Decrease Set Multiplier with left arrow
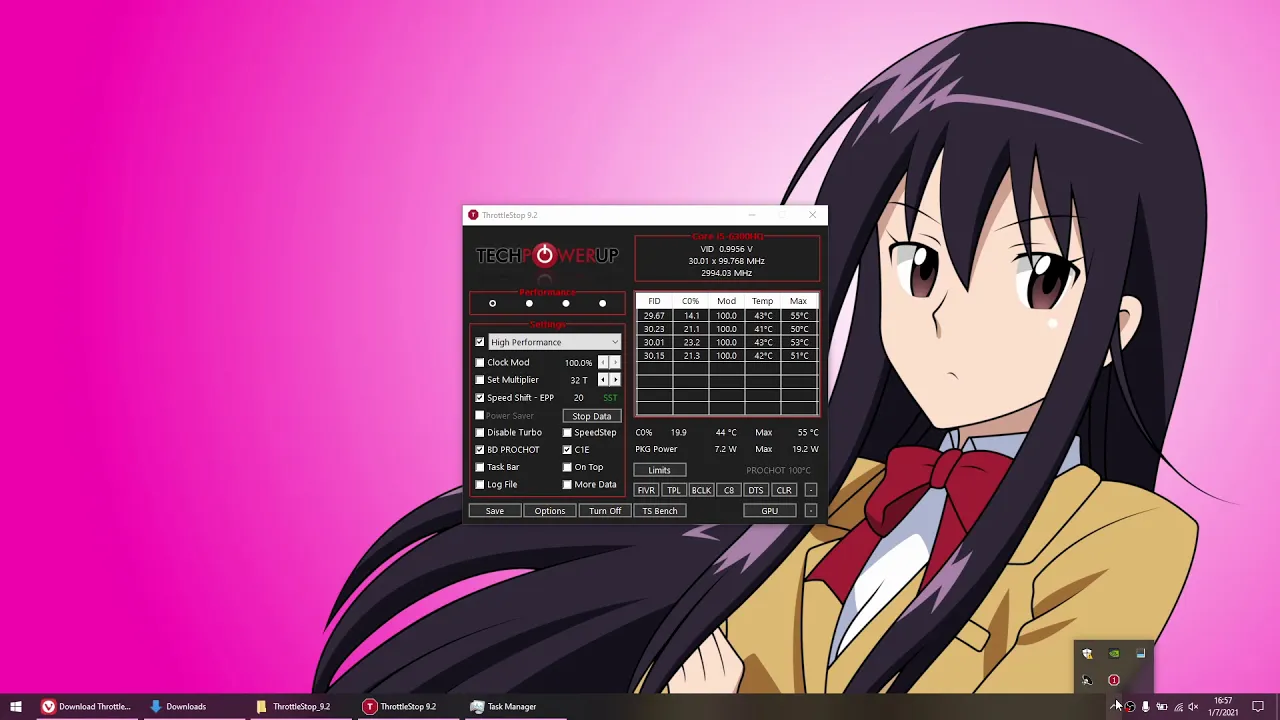The height and width of the screenshot is (720, 1280). [603, 380]
